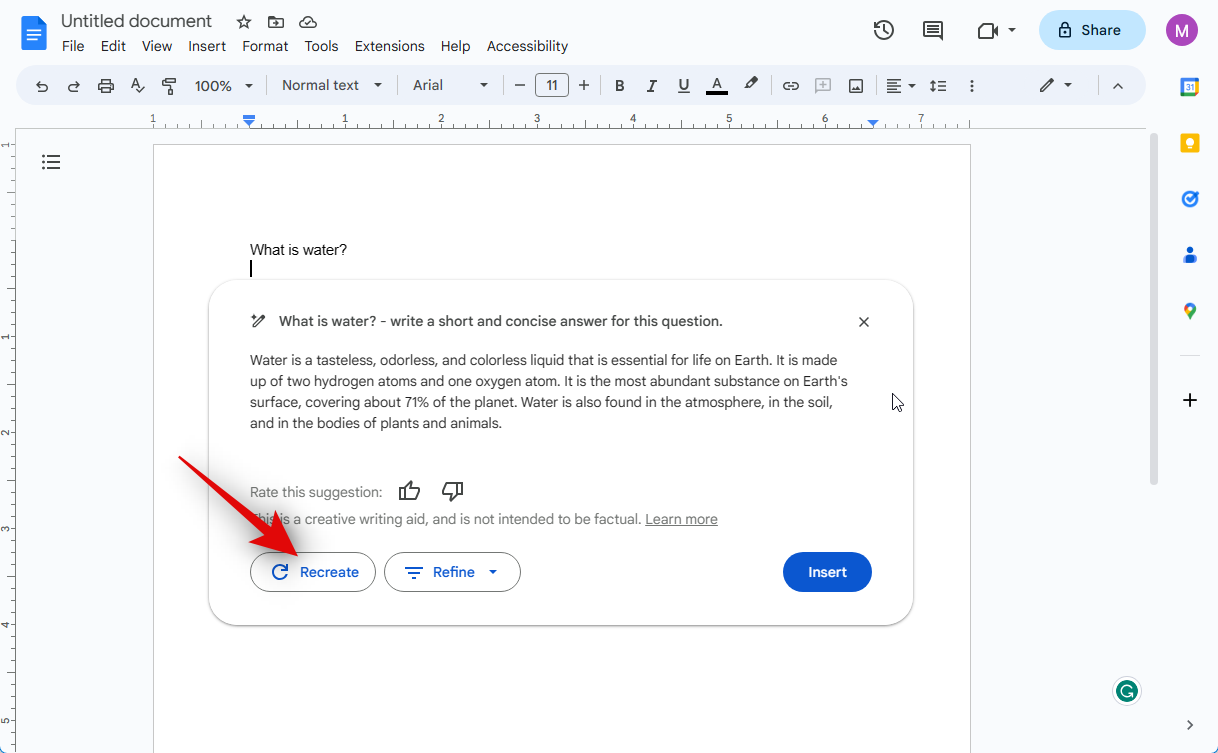Open the Extensions menu
The height and width of the screenshot is (753, 1218).
click(x=389, y=46)
